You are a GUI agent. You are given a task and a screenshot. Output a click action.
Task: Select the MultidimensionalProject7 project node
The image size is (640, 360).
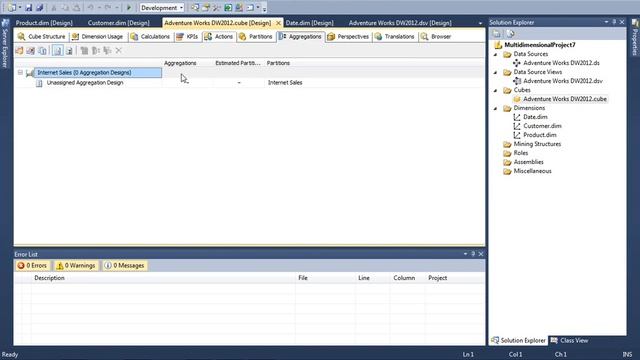point(540,45)
